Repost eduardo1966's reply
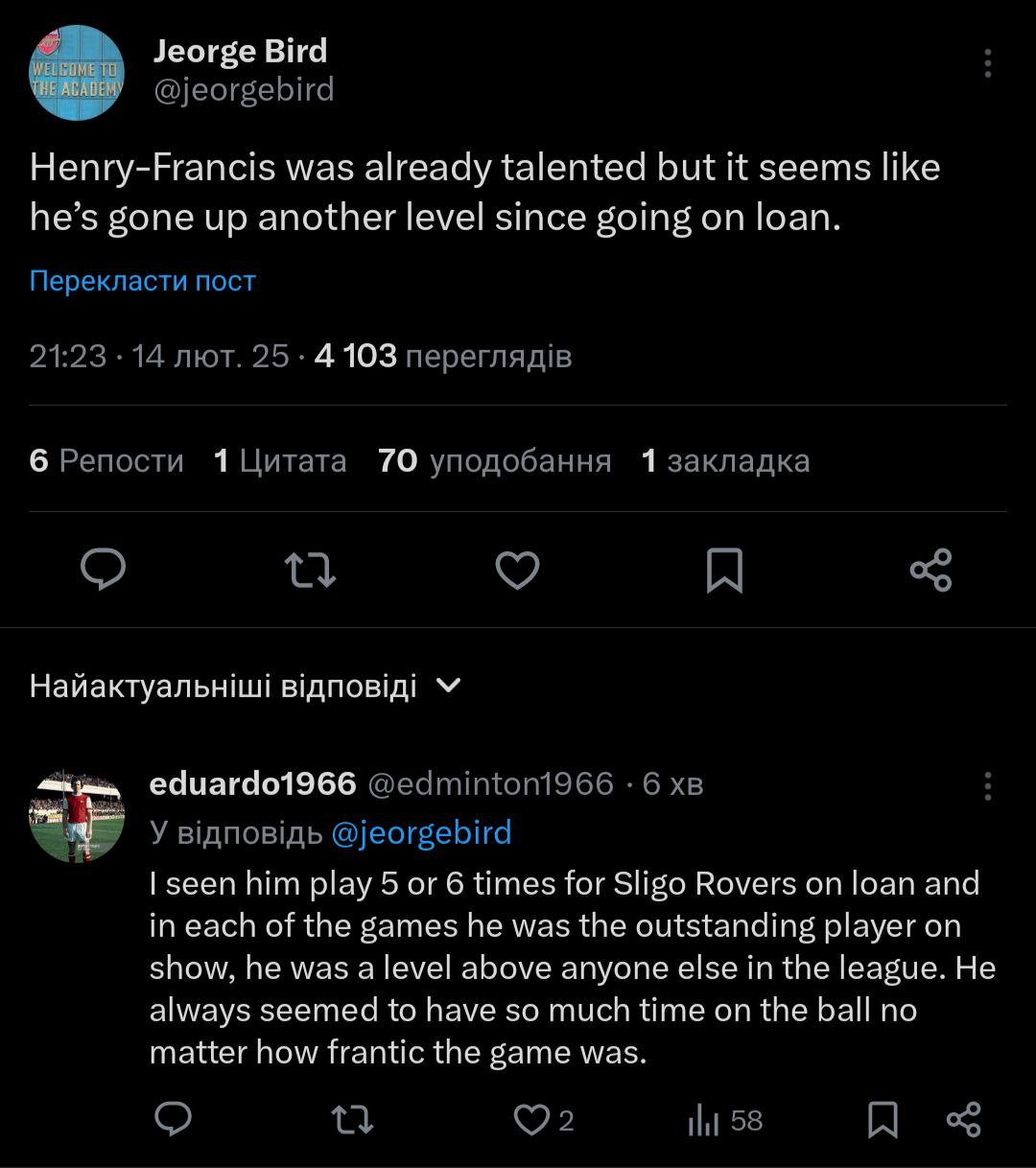 351,1119
